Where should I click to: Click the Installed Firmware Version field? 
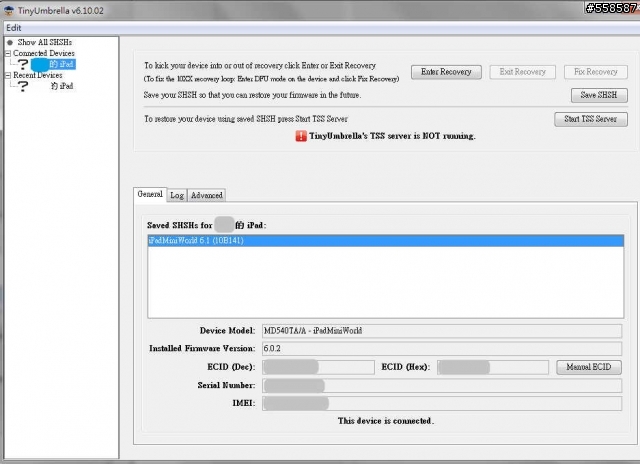coord(442,349)
